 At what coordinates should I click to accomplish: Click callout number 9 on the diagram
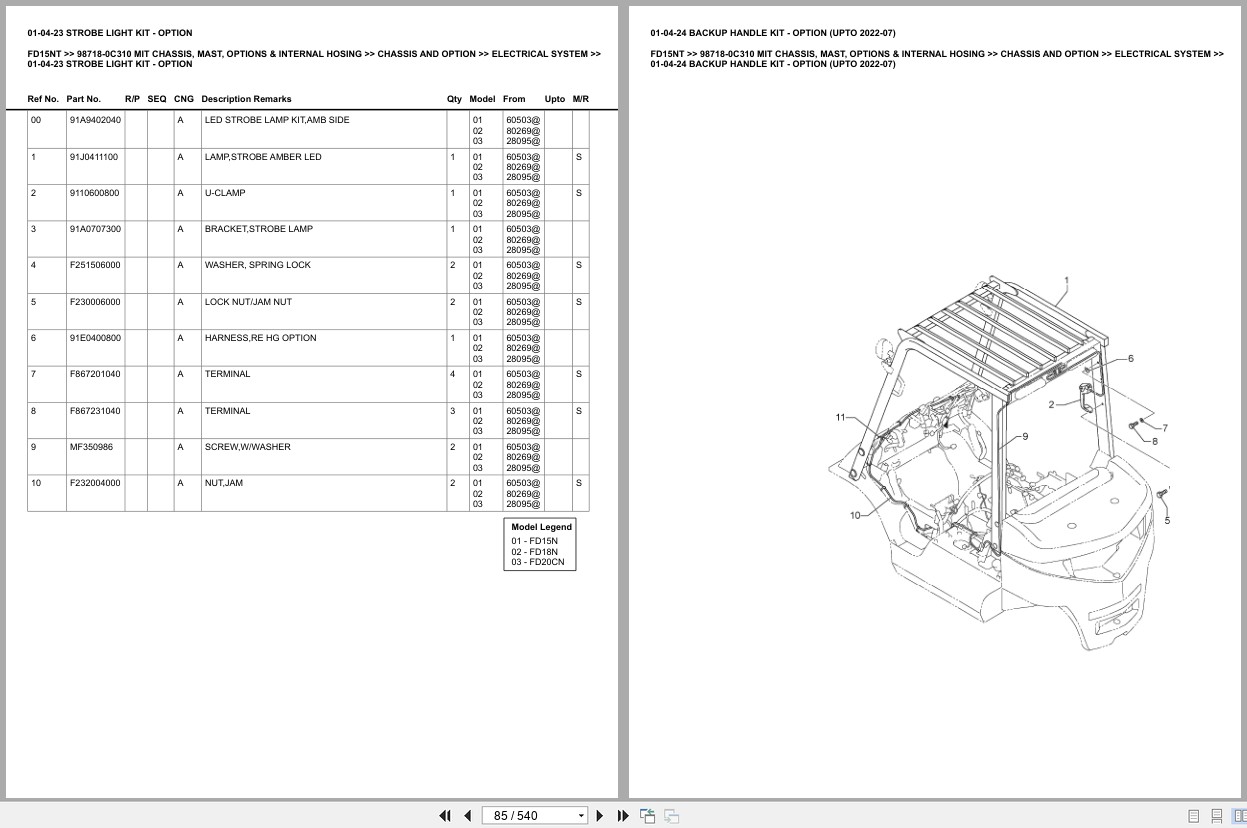pos(1024,436)
